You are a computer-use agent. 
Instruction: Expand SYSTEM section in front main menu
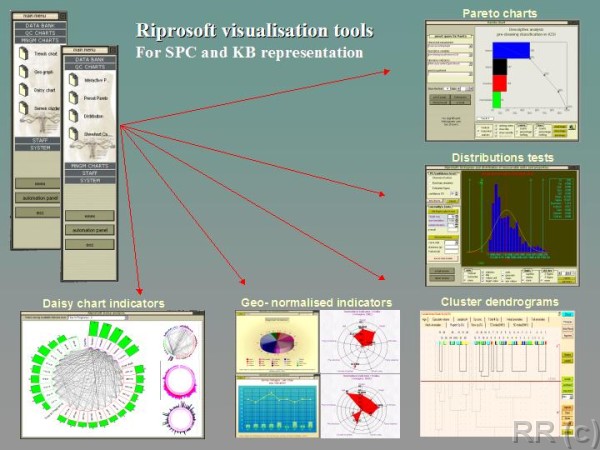[x=90, y=180]
